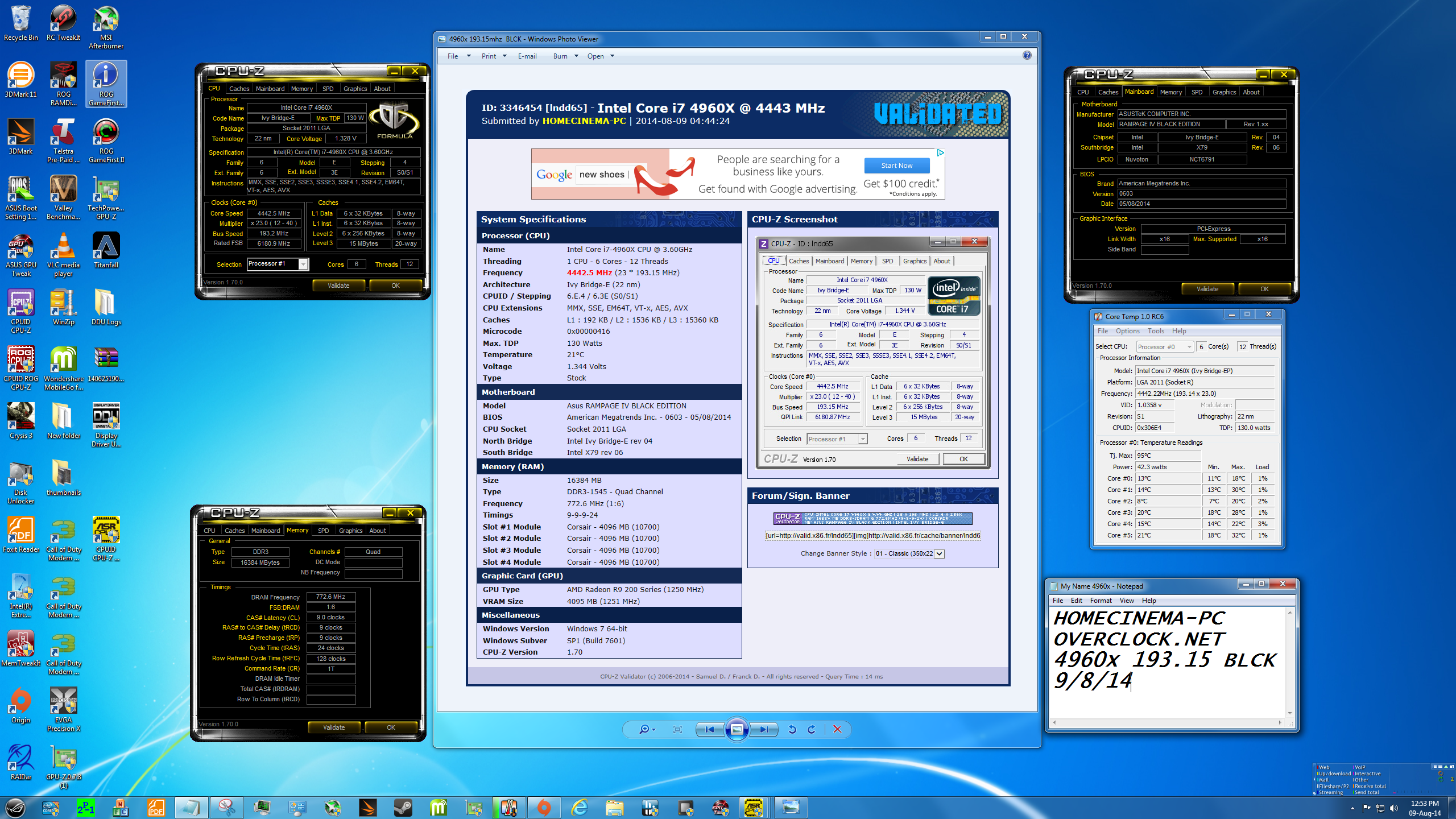
Task: Click the taskbar clock showing 12:53 PM
Action: click(1424, 808)
